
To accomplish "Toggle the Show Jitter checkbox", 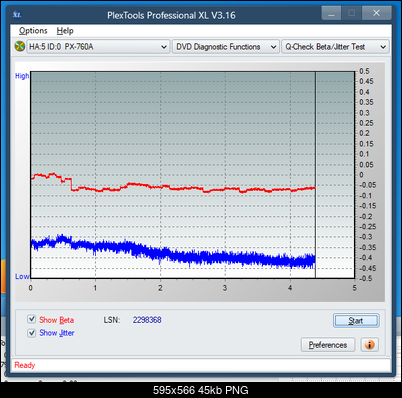I will [x=31, y=332].
